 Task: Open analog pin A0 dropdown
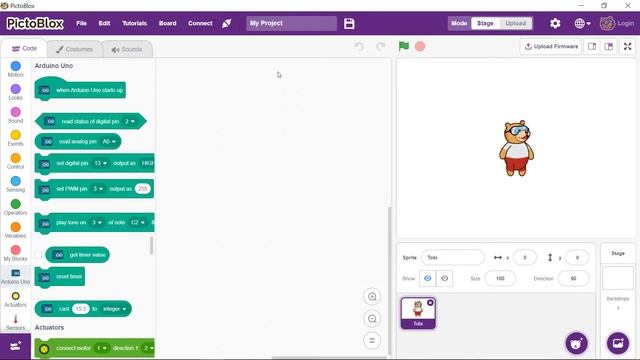pos(109,141)
